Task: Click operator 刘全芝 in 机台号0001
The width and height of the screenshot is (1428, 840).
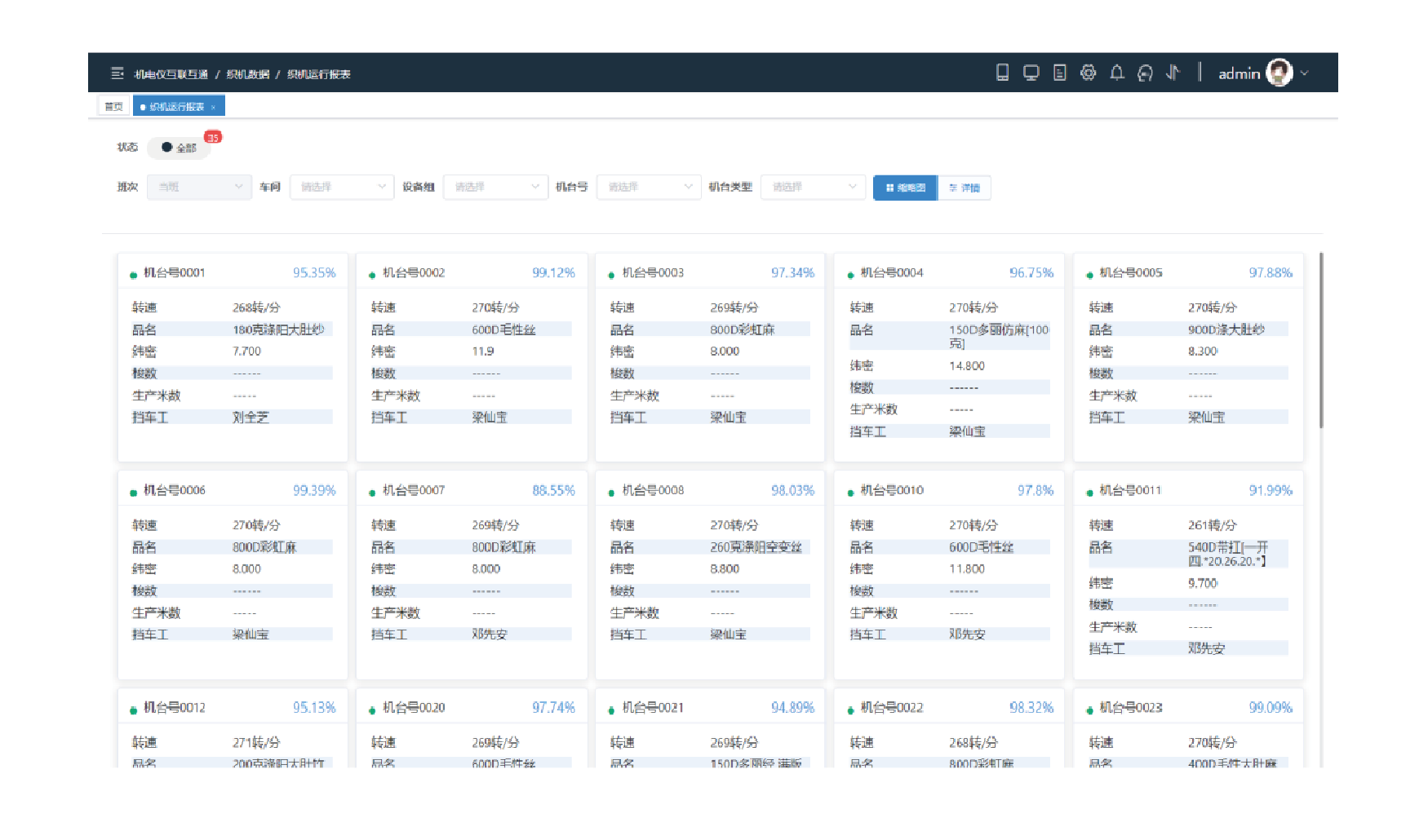Action: (x=251, y=417)
